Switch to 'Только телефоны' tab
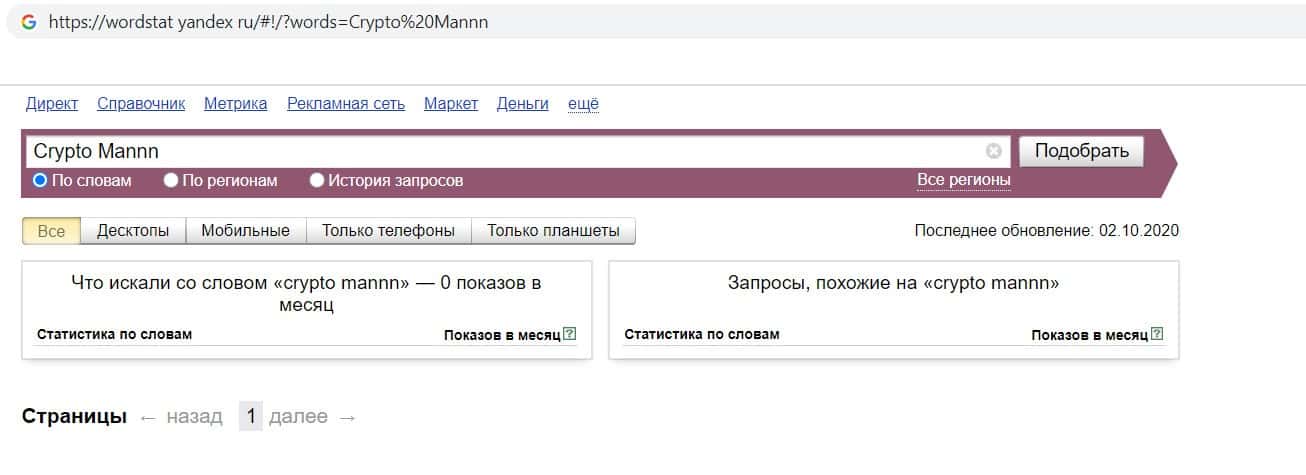Viewport: 1306px width, 475px height. click(388, 231)
